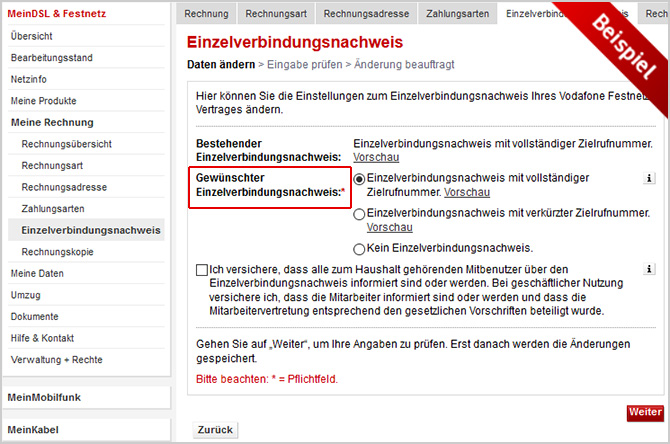Select 'Kein Einzelverbindungsnachweis' radio button

pos(360,248)
